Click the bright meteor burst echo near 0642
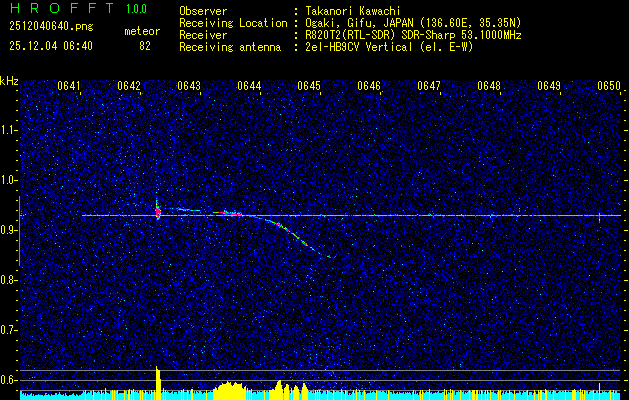 tap(158, 211)
